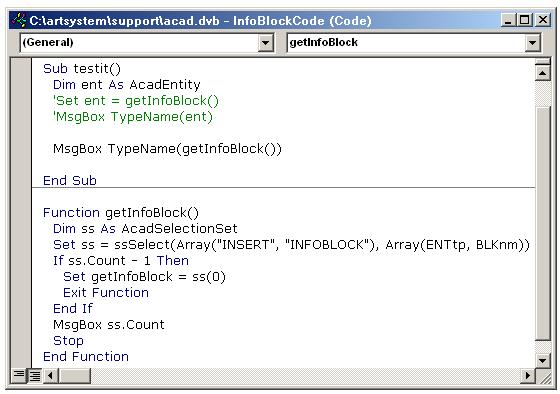Click the vertical scrollbar thumb
The image size is (560, 394).
tap(542, 223)
